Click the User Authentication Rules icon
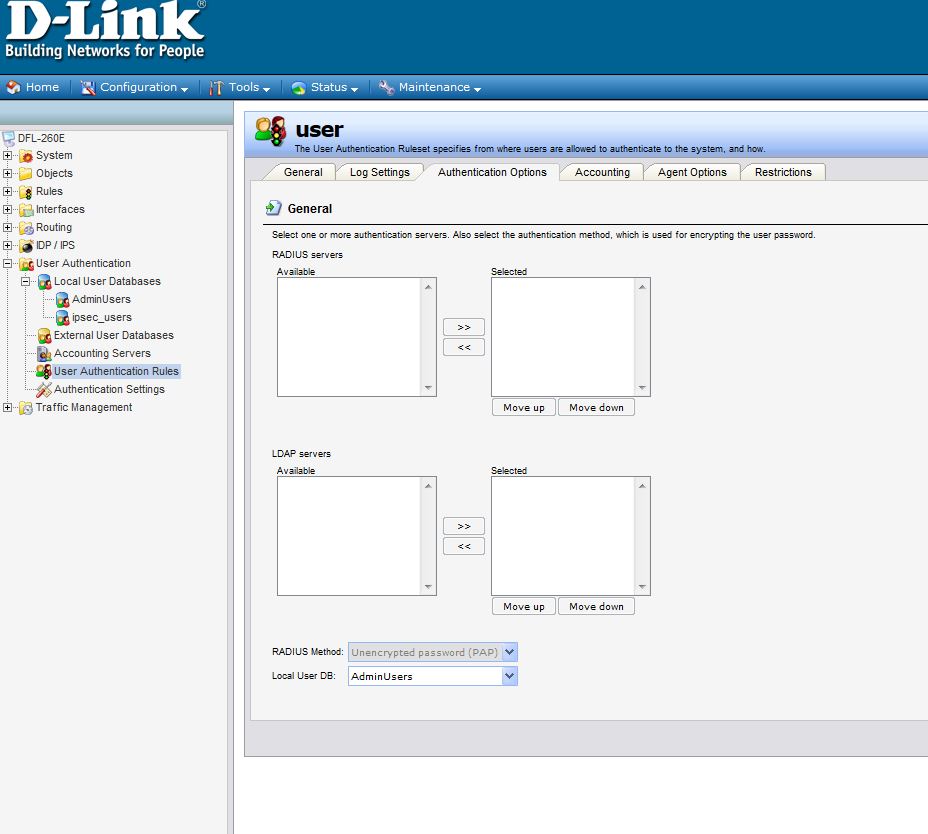928x834 pixels. 44,372
